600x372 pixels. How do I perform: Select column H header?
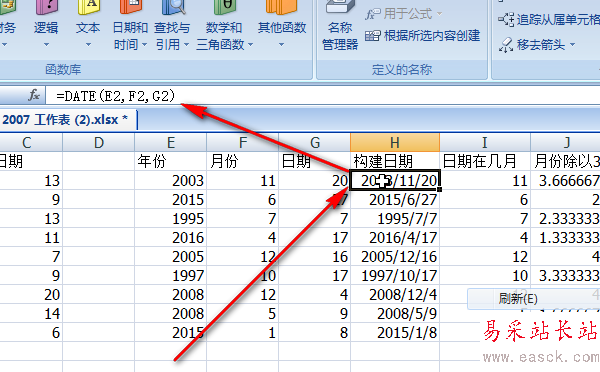pos(395,143)
